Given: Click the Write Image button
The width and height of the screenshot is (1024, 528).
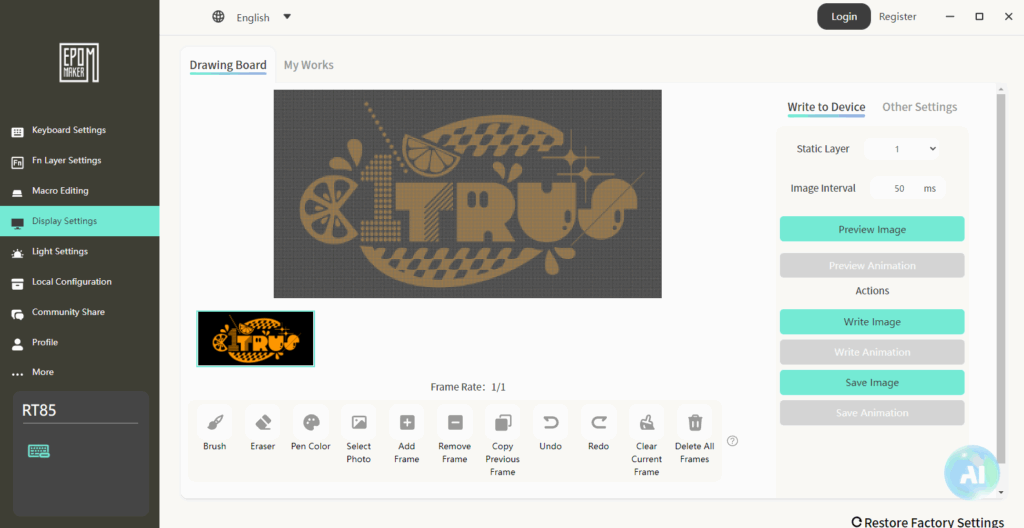Looking at the screenshot, I should [x=871, y=322].
